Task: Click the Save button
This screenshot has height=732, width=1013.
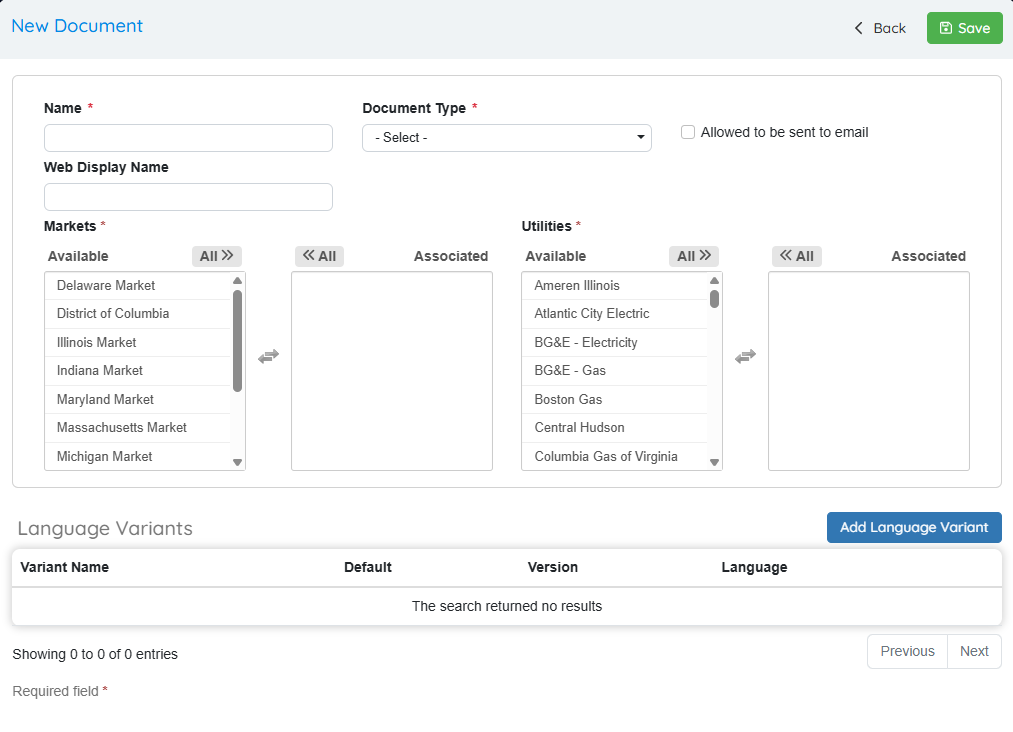Action: coord(964,28)
